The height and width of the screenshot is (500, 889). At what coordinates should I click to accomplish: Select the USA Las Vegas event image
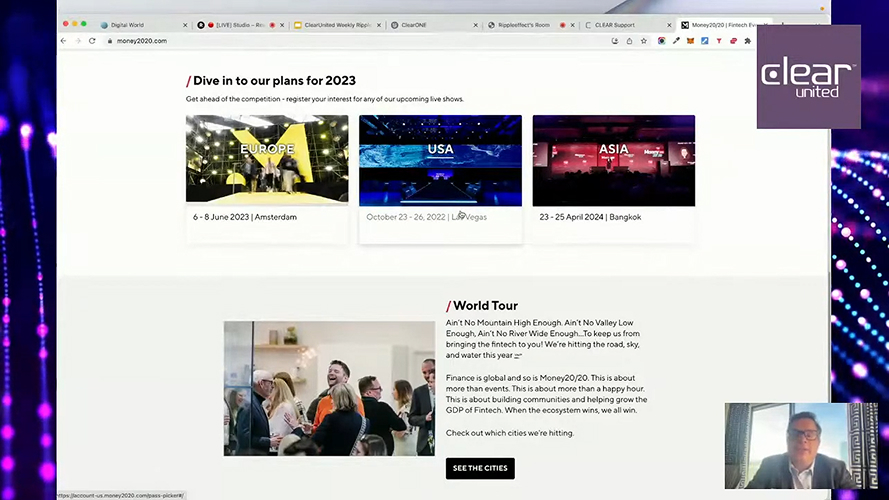(440, 160)
